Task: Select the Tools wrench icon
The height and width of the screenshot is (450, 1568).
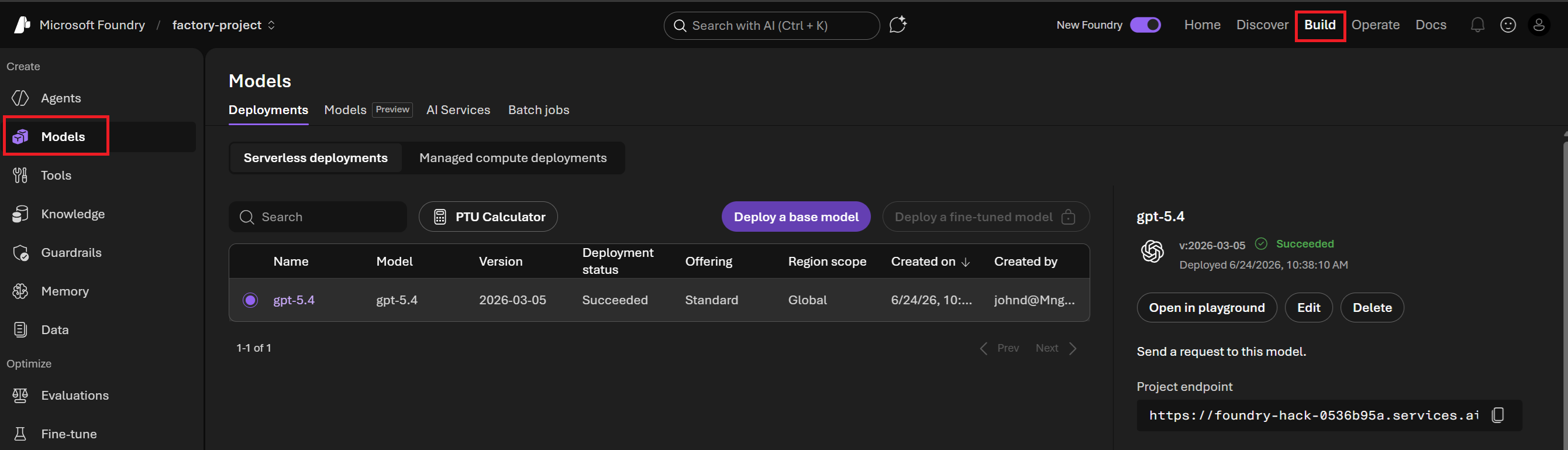Action: (20, 176)
